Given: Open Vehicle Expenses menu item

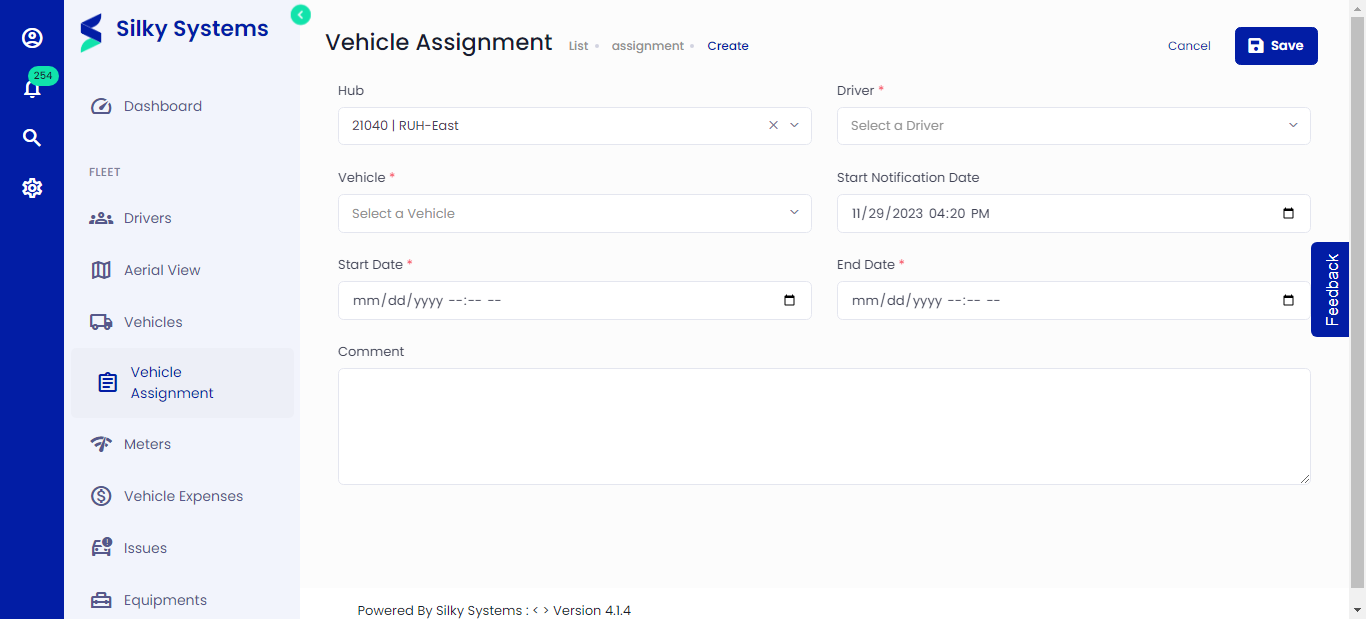Looking at the screenshot, I should click(183, 496).
